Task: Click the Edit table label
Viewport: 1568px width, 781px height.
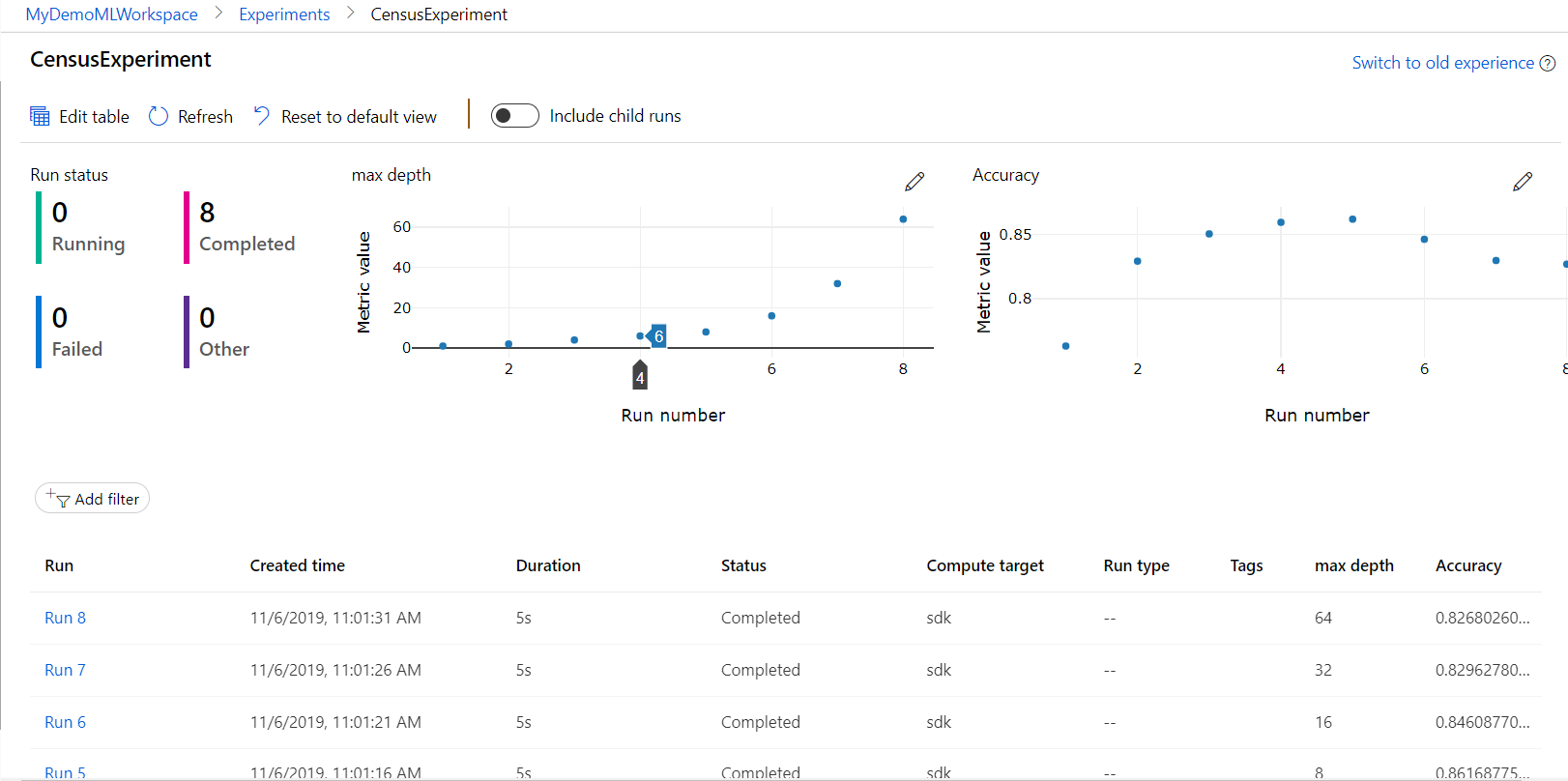Action: pos(94,116)
